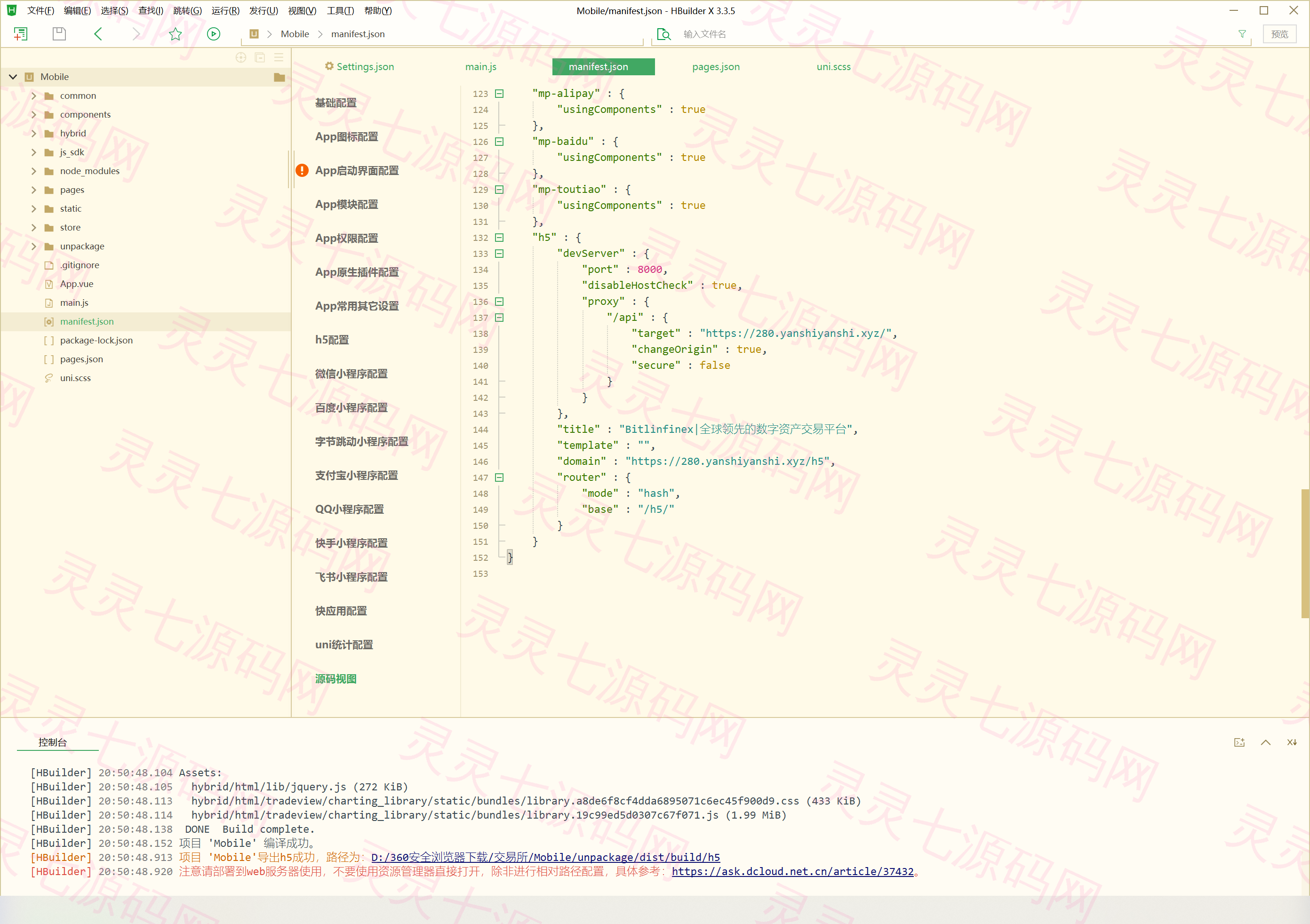The width and height of the screenshot is (1310, 924).
Task: Expand the unpackage folder
Action: pos(34,247)
